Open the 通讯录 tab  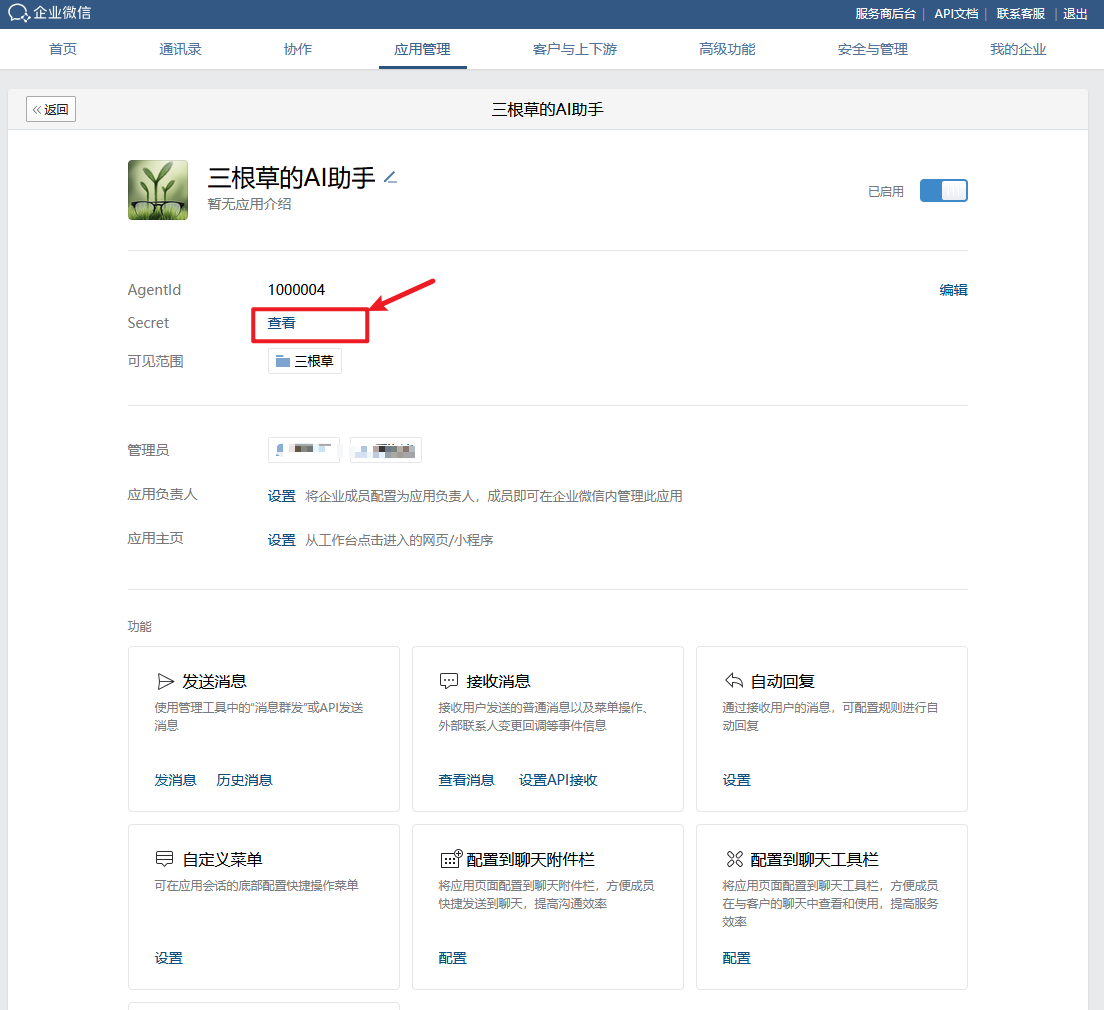[x=180, y=49]
